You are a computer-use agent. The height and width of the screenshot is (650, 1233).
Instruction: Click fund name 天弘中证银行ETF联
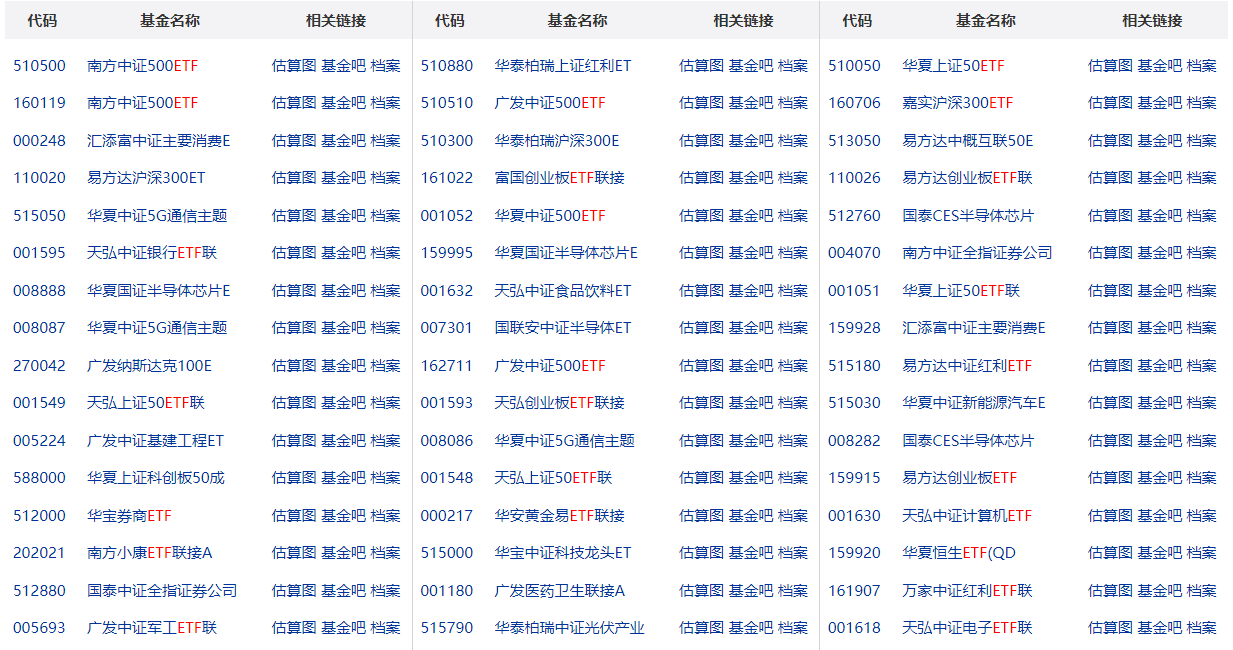[152, 253]
